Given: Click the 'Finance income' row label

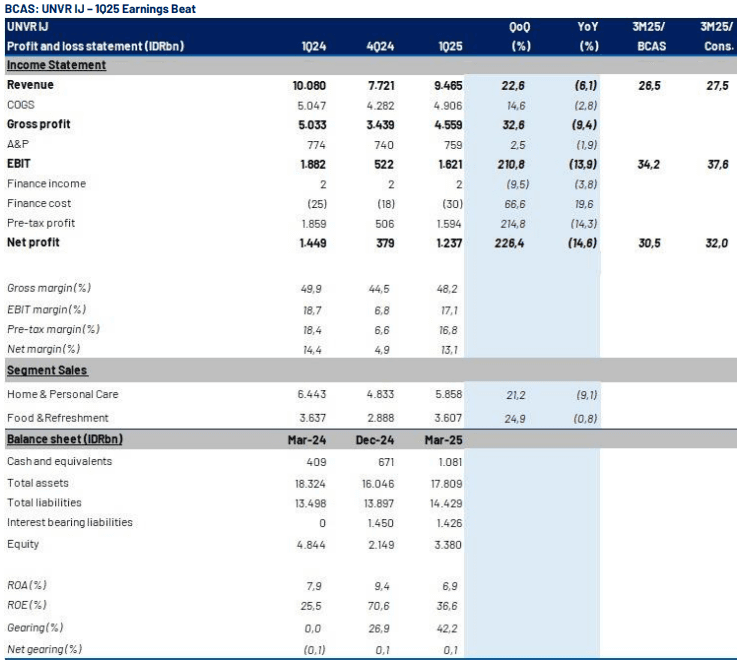Looking at the screenshot, I should pos(46,183).
